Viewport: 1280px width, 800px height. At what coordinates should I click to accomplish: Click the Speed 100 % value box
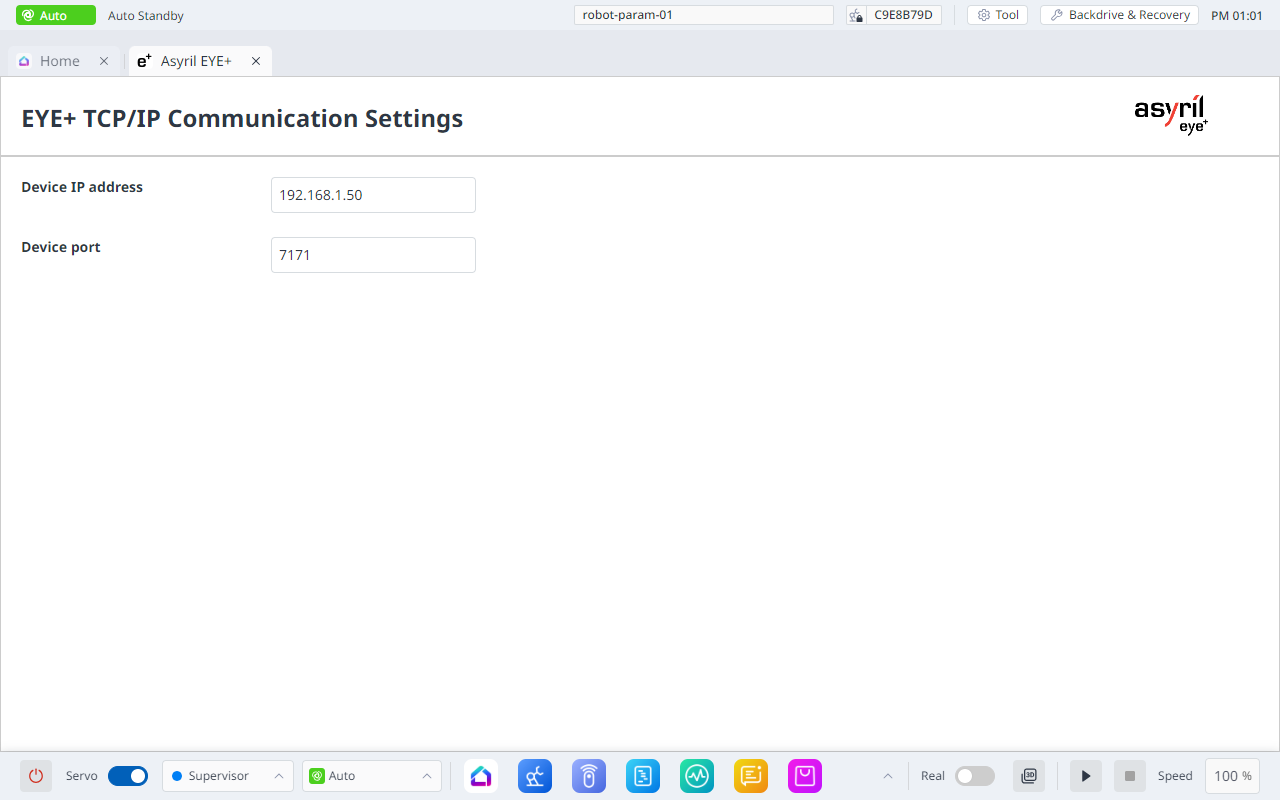click(x=1233, y=776)
